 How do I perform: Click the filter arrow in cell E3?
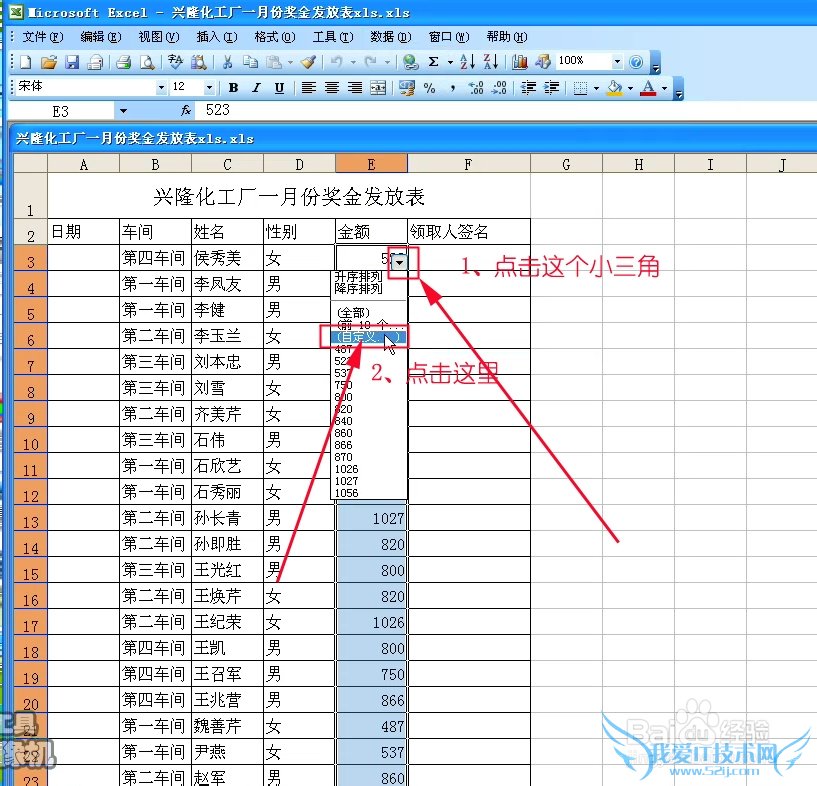(399, 262)
